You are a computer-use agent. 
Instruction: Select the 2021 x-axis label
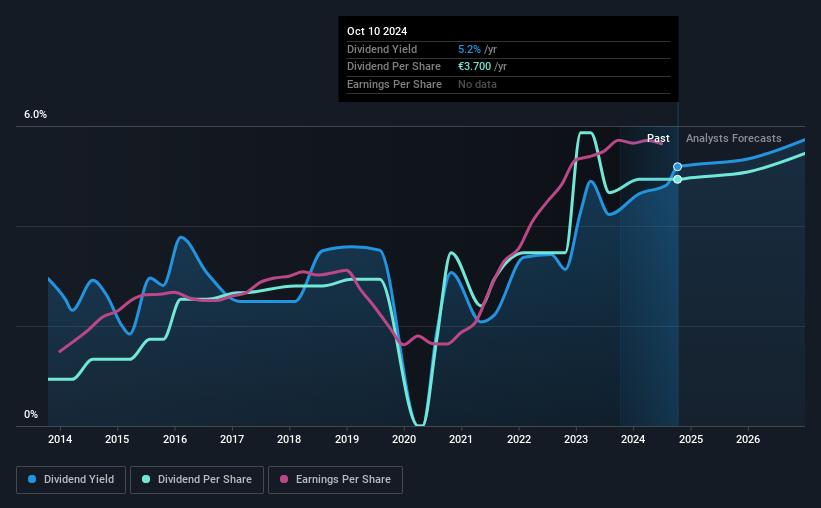point(461,439)
